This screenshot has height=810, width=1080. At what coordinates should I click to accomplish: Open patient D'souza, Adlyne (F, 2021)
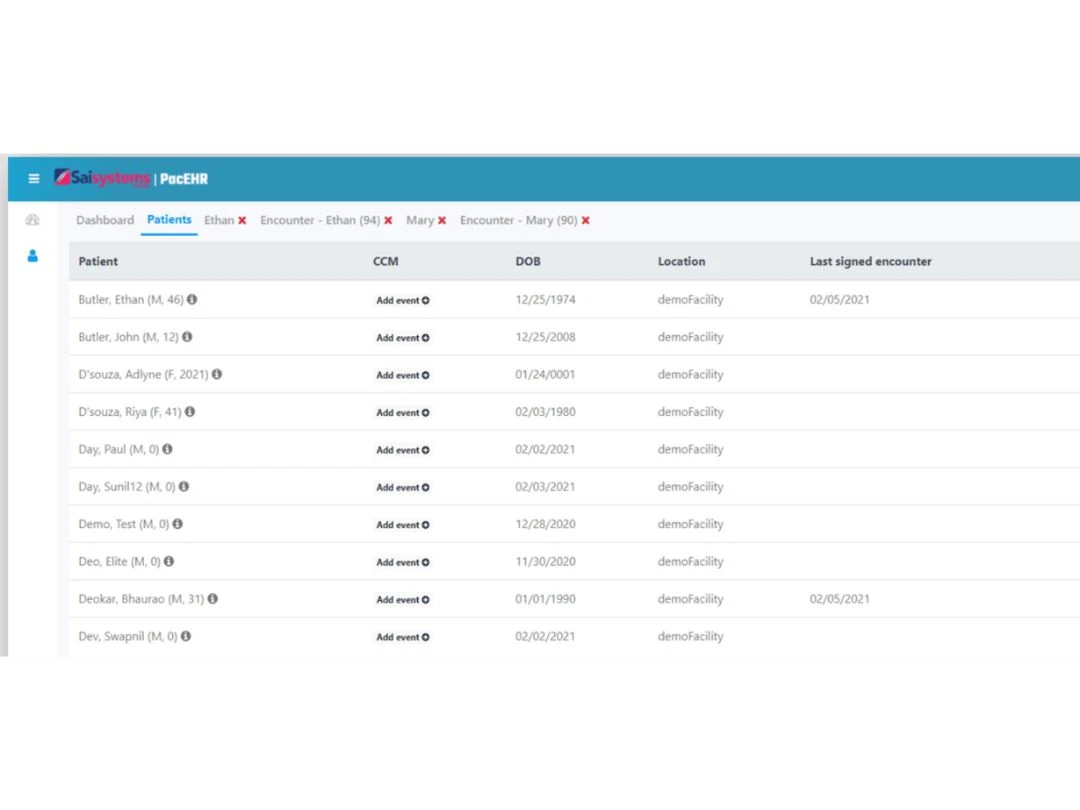(x=143, y=374)
